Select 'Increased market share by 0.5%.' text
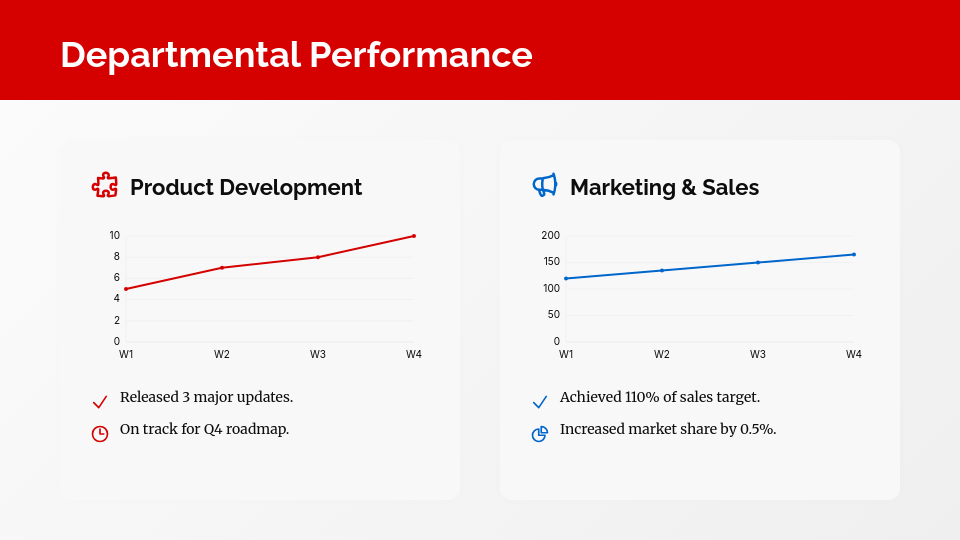960x540 pixels. click(x=668, y=429)
